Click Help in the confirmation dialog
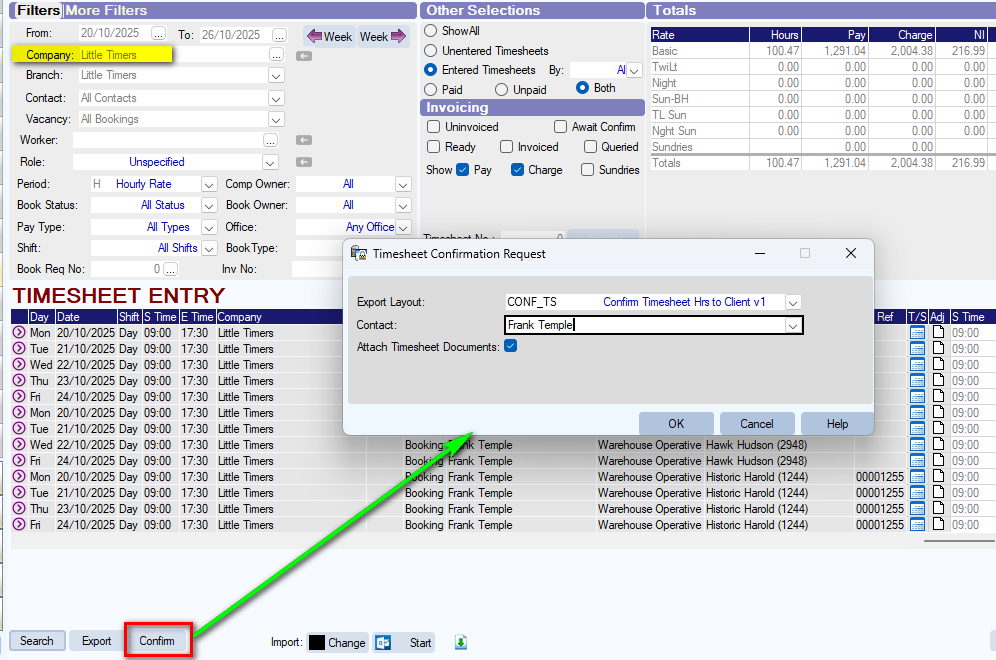The image size is (996, 660). [837, 424]
